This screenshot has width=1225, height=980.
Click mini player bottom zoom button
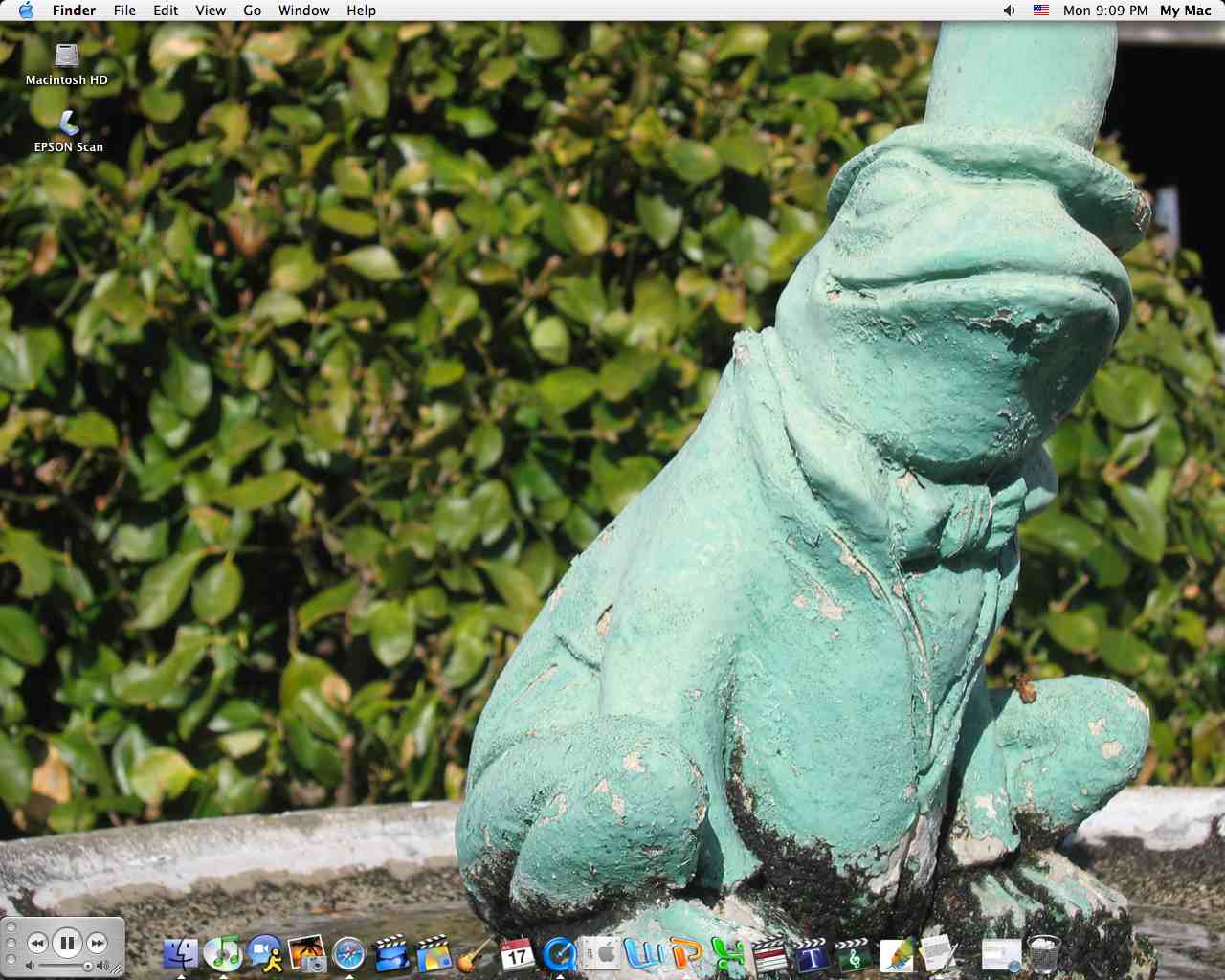coord(11,960)
